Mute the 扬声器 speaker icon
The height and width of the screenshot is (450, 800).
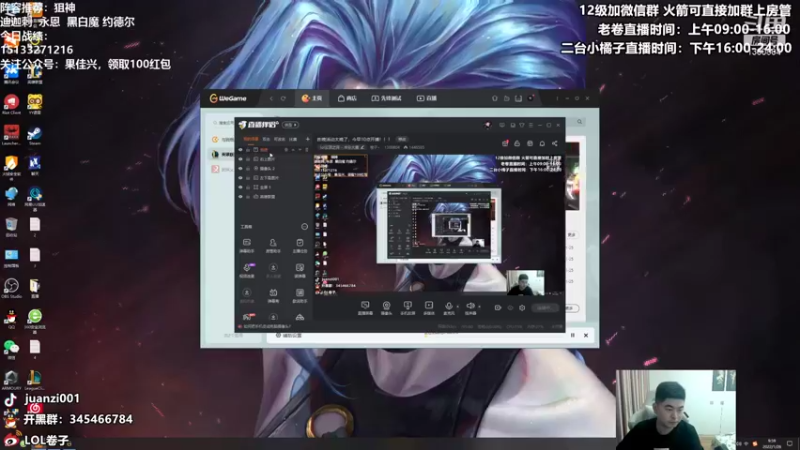click(x=470, y=306)
